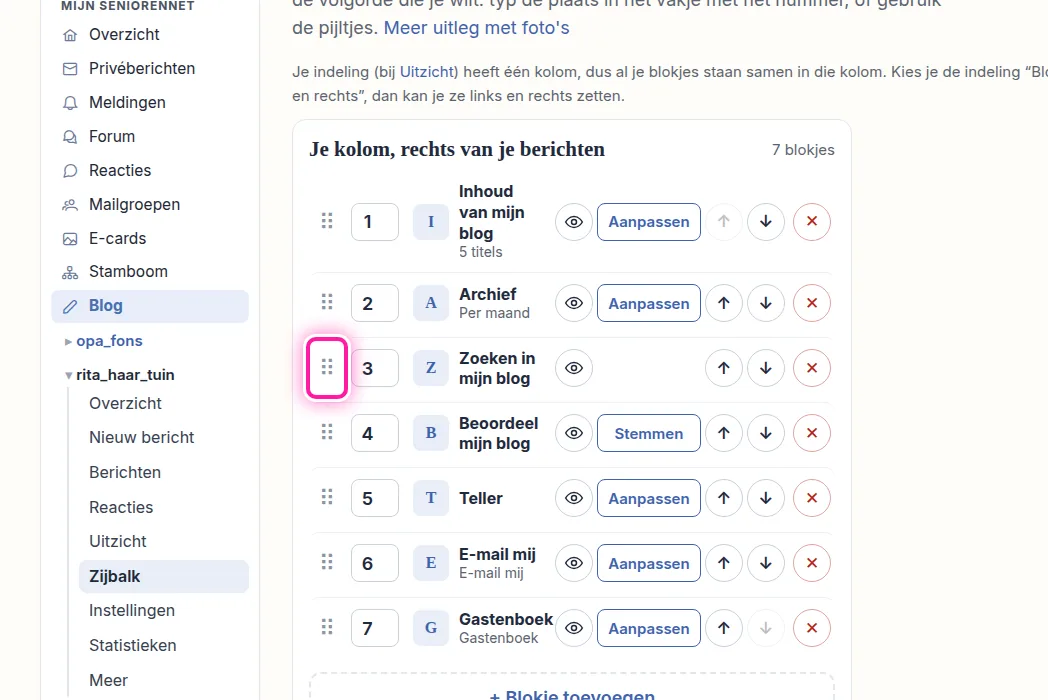
Task: Remove the E-mail mij block
Action: click(812, 563)
